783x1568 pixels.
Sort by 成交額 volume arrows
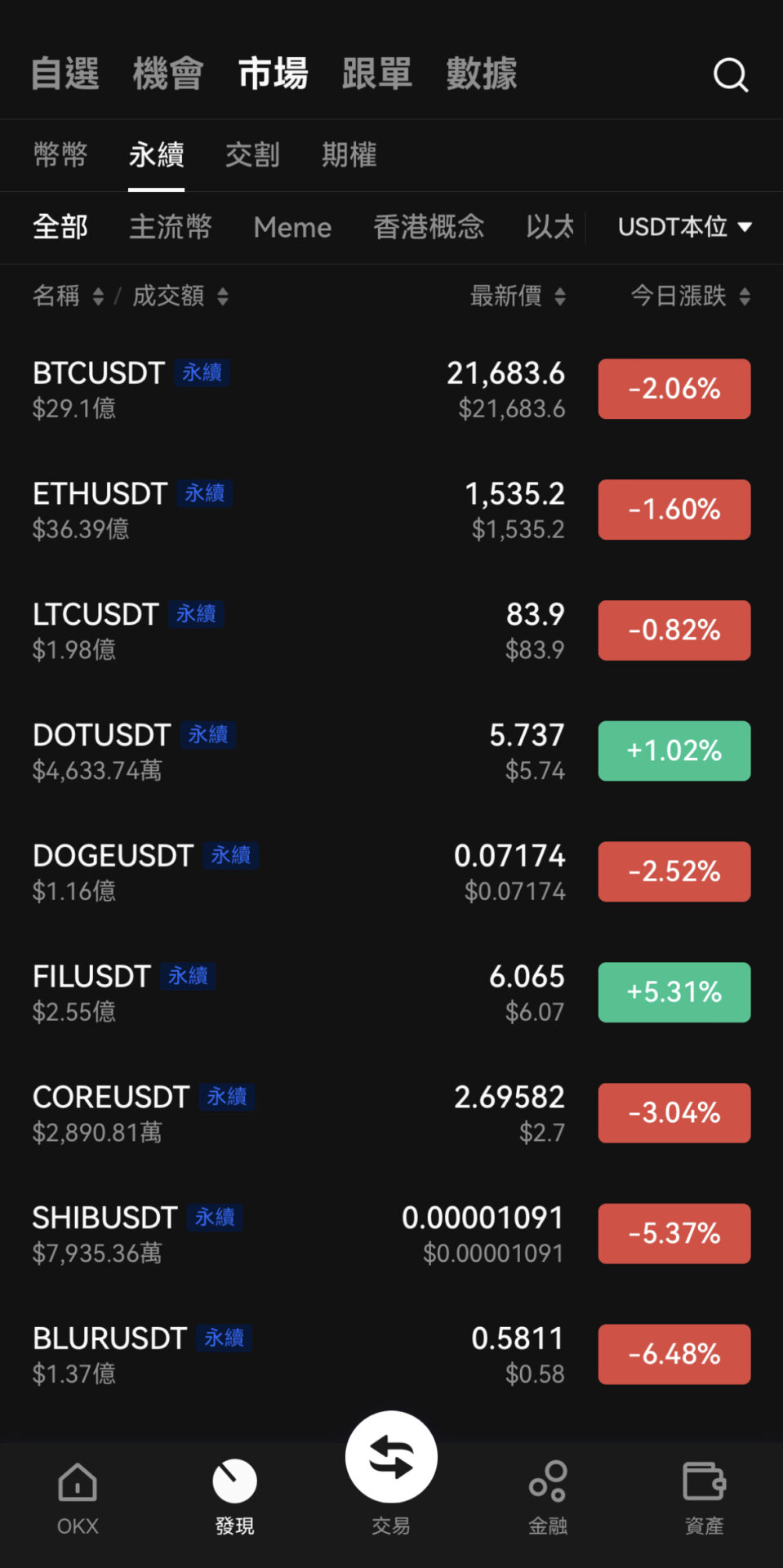point(223,296)
